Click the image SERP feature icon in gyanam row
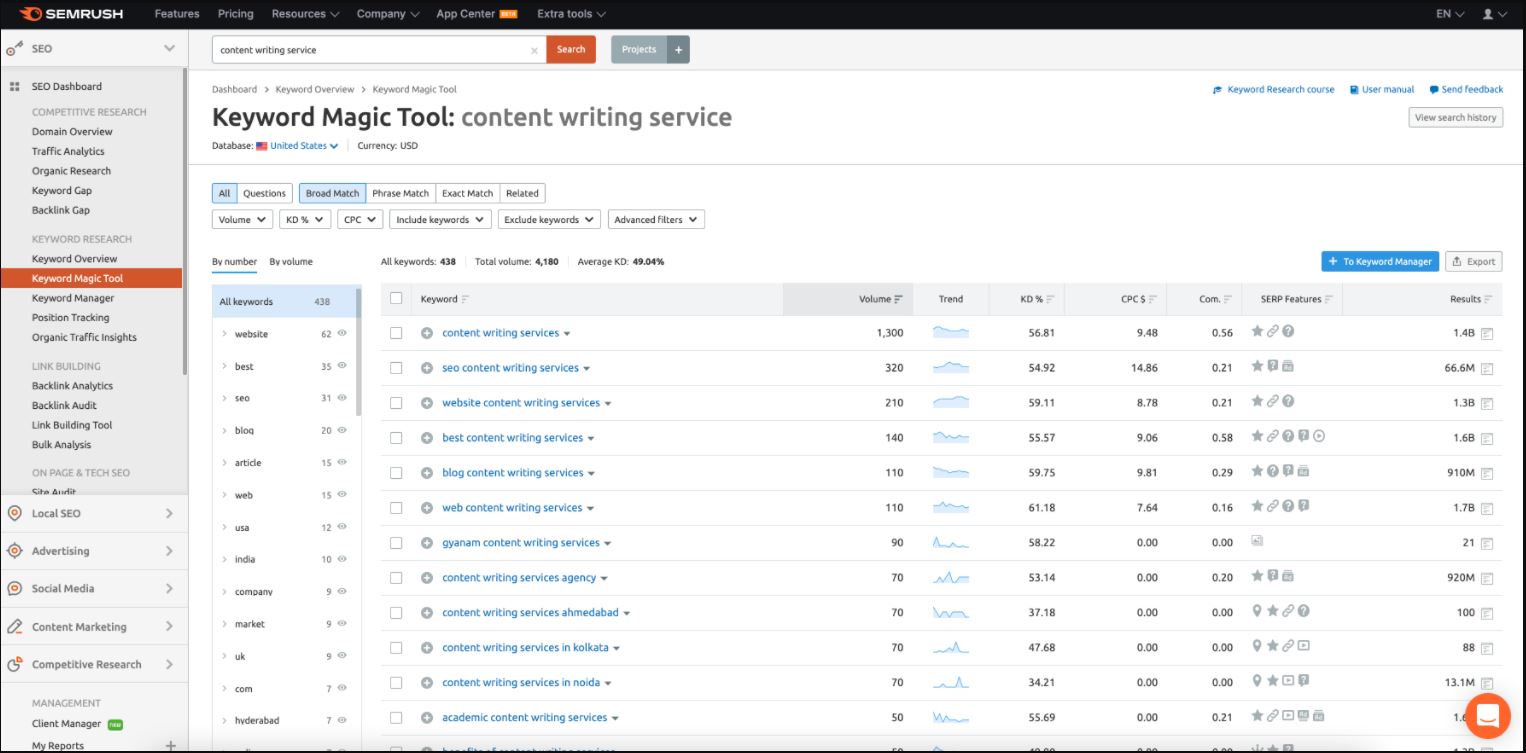 click(x=1257, y=541)
